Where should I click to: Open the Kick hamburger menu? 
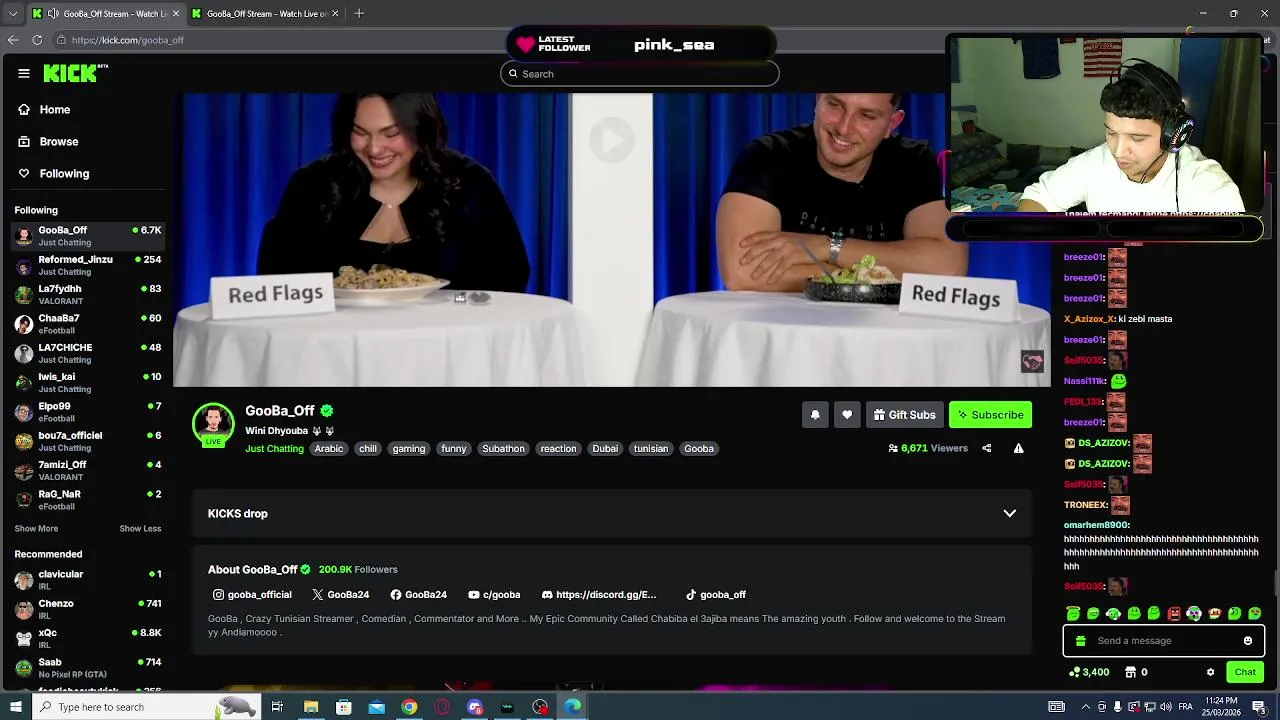(x=24, y=73)
